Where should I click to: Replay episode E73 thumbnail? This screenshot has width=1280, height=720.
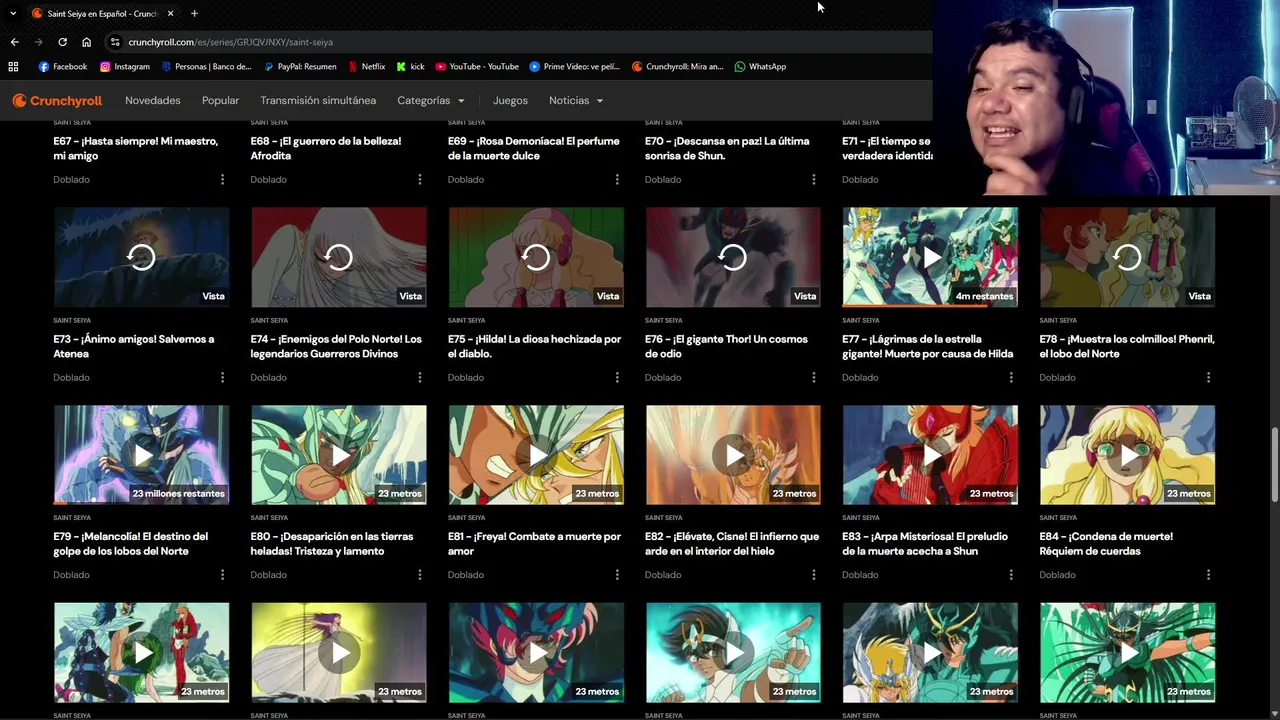coord(141,257)
